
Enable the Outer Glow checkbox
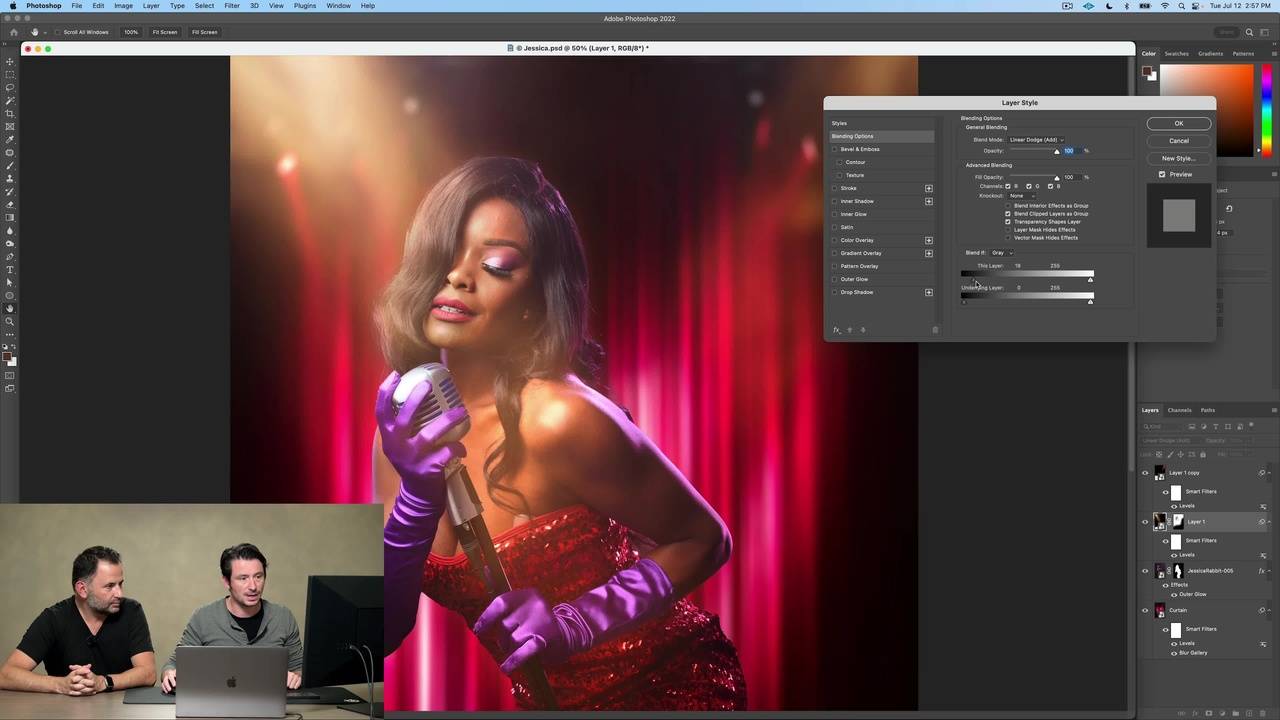tap(836, 279)
